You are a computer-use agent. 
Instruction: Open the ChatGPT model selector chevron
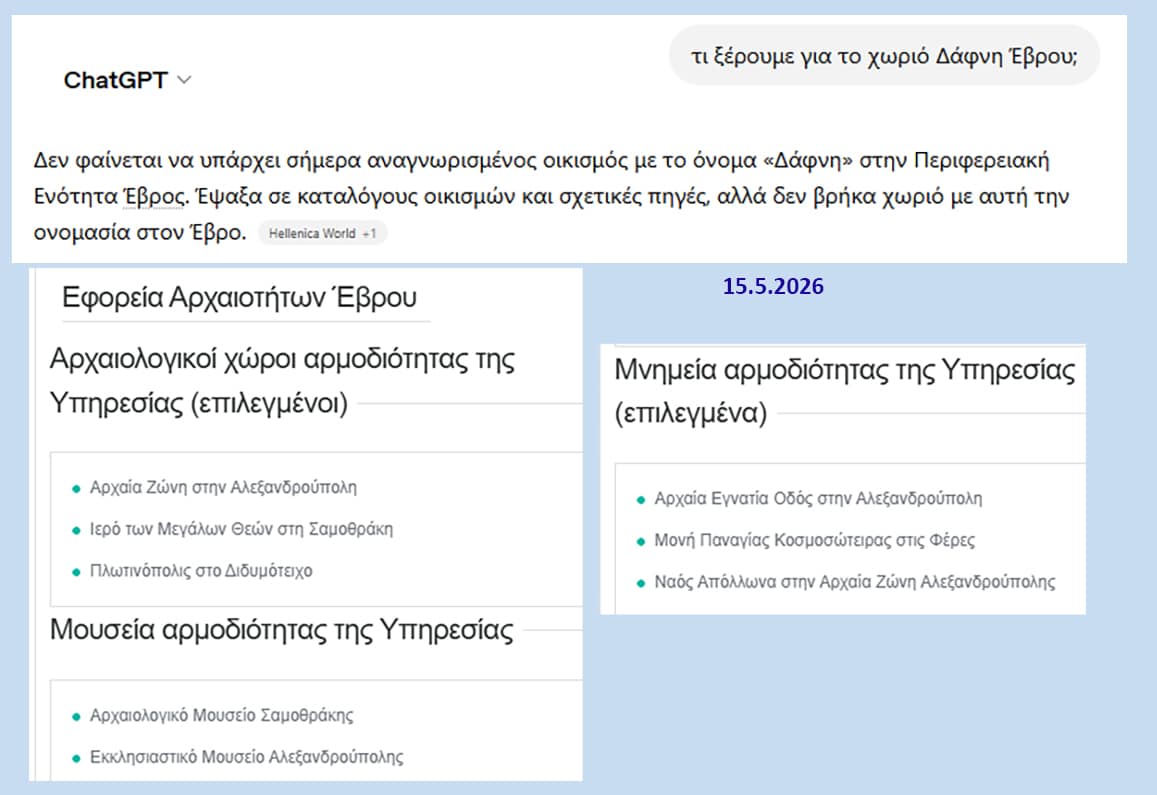coord(184,80)
